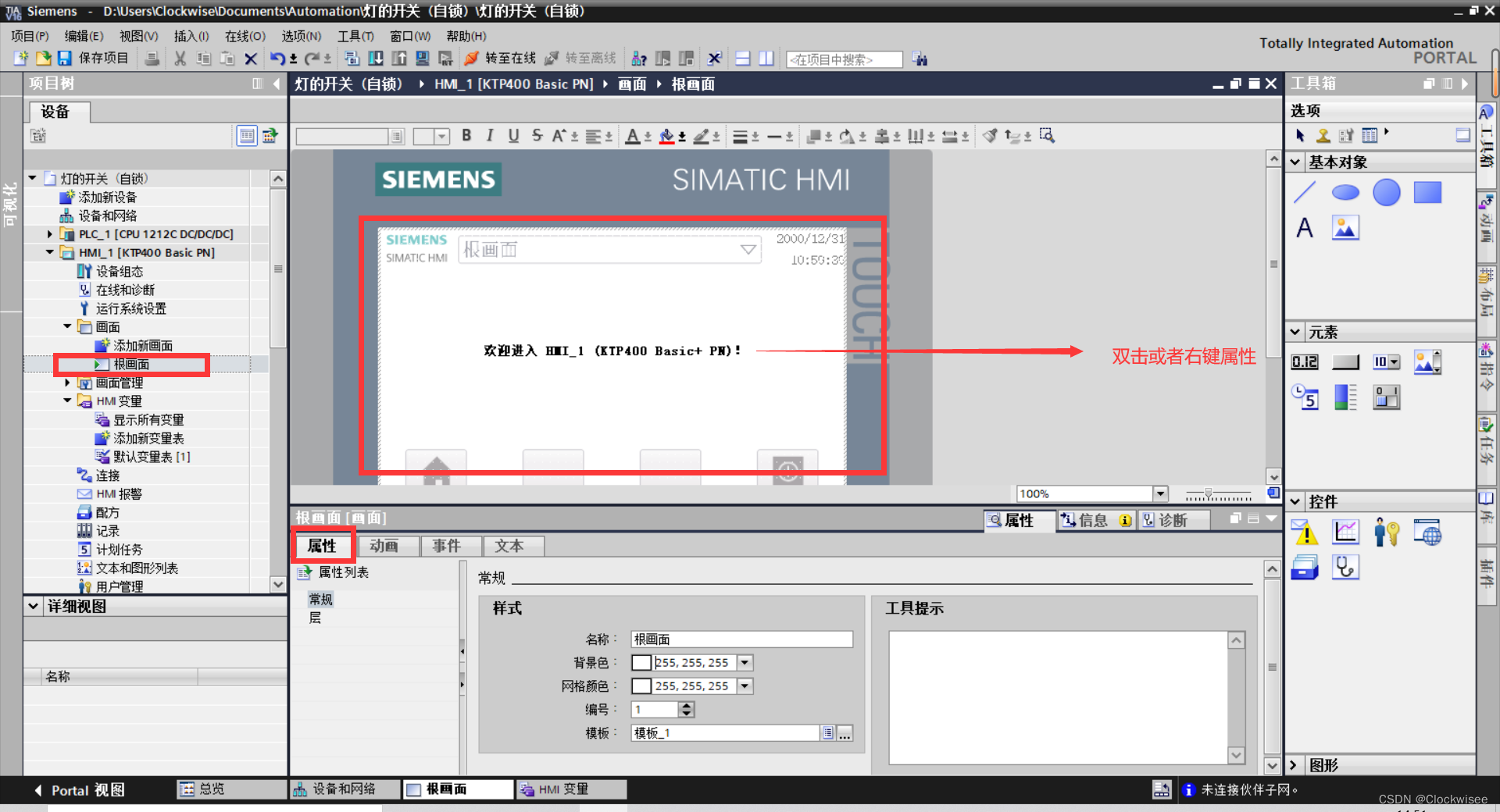Open the 背景色 color dropdown
The image size is (1500, 812).
tap(745, 663)
